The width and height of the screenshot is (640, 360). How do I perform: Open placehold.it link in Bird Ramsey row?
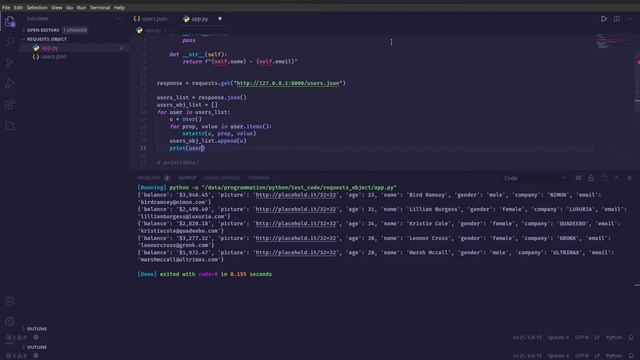[x=296, y=195]
